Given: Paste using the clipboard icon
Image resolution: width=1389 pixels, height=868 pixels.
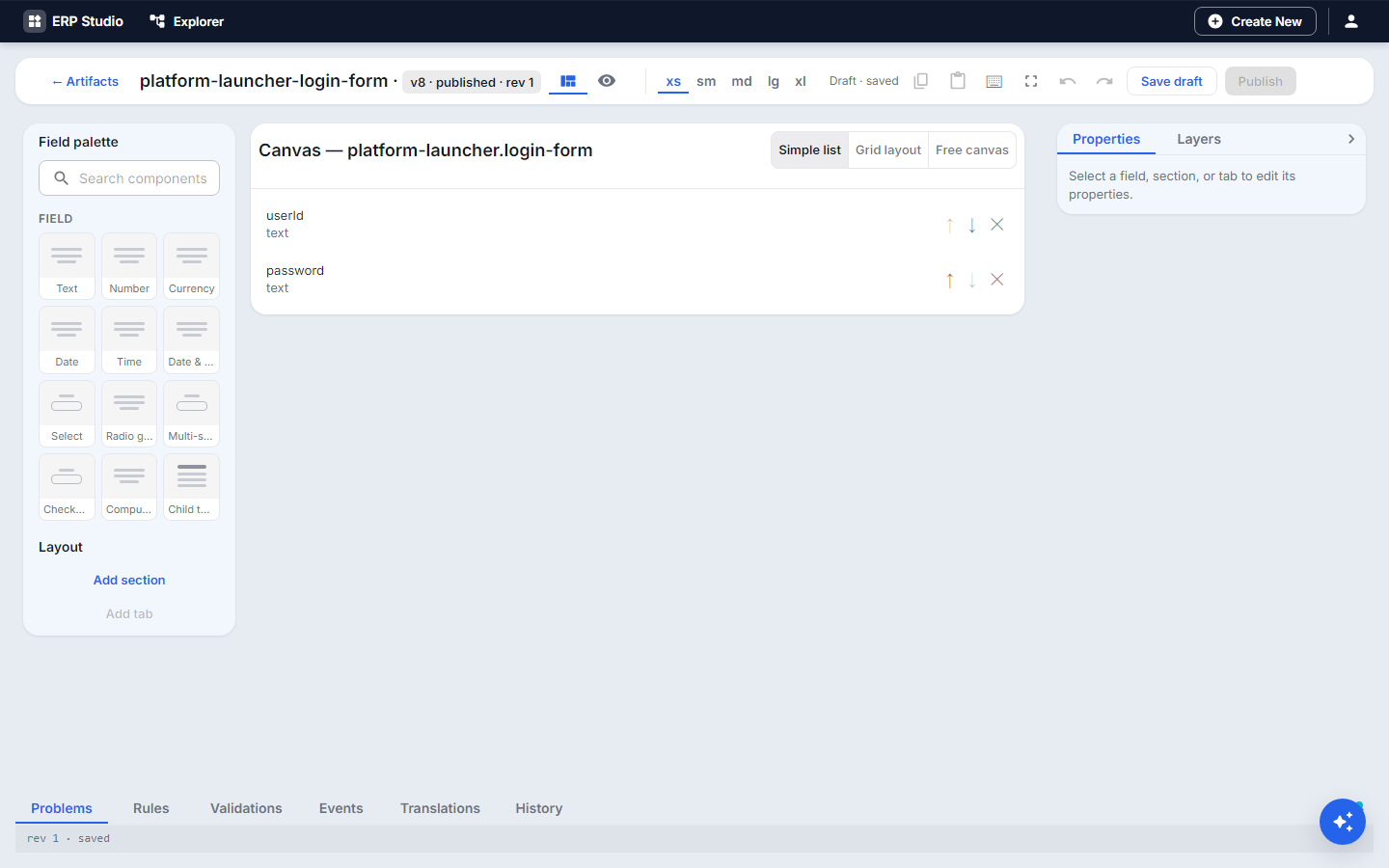Looking at the screenshot, I should click(958, 81).
